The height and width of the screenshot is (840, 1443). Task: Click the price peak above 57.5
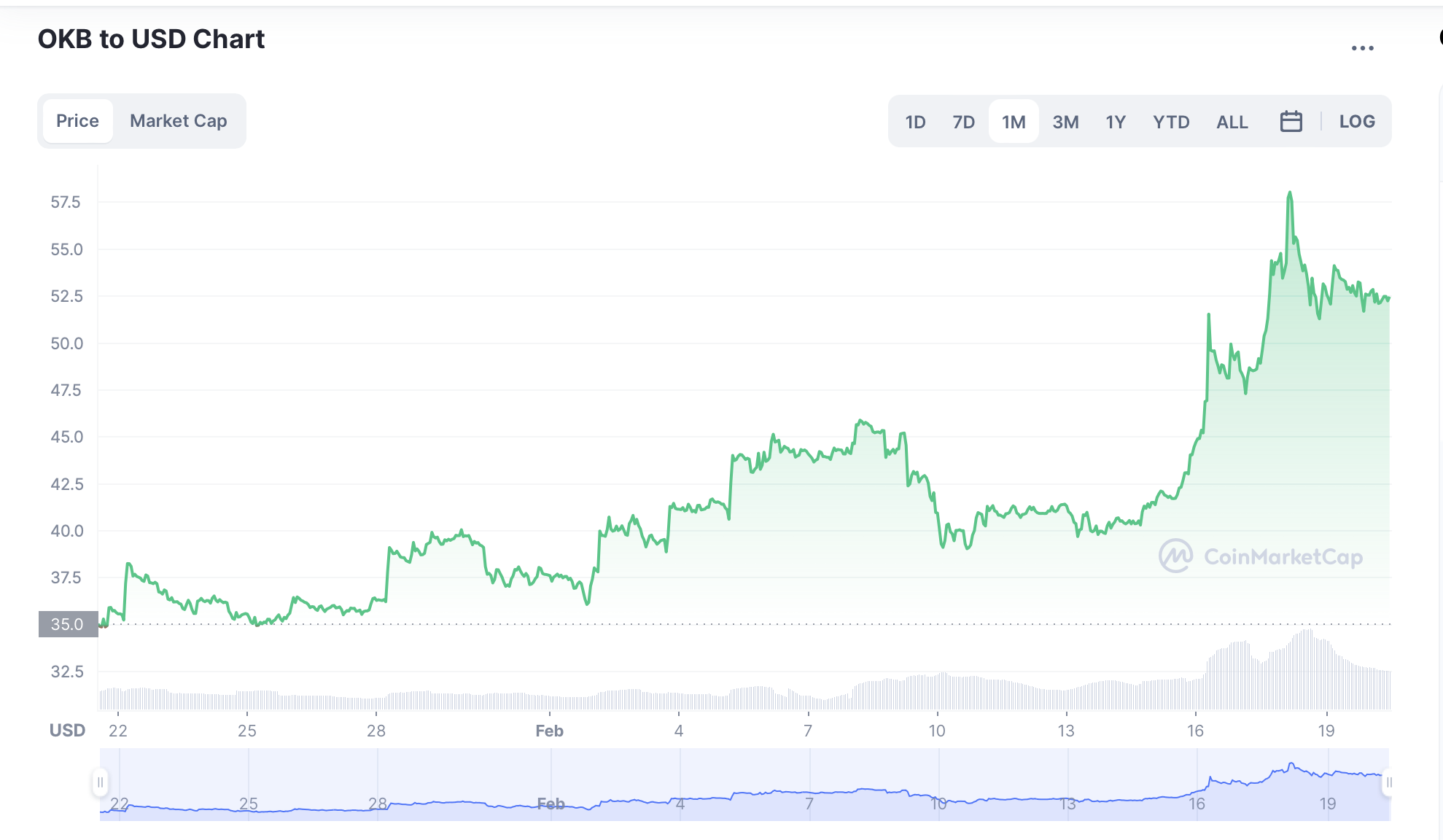(1290, 194)
